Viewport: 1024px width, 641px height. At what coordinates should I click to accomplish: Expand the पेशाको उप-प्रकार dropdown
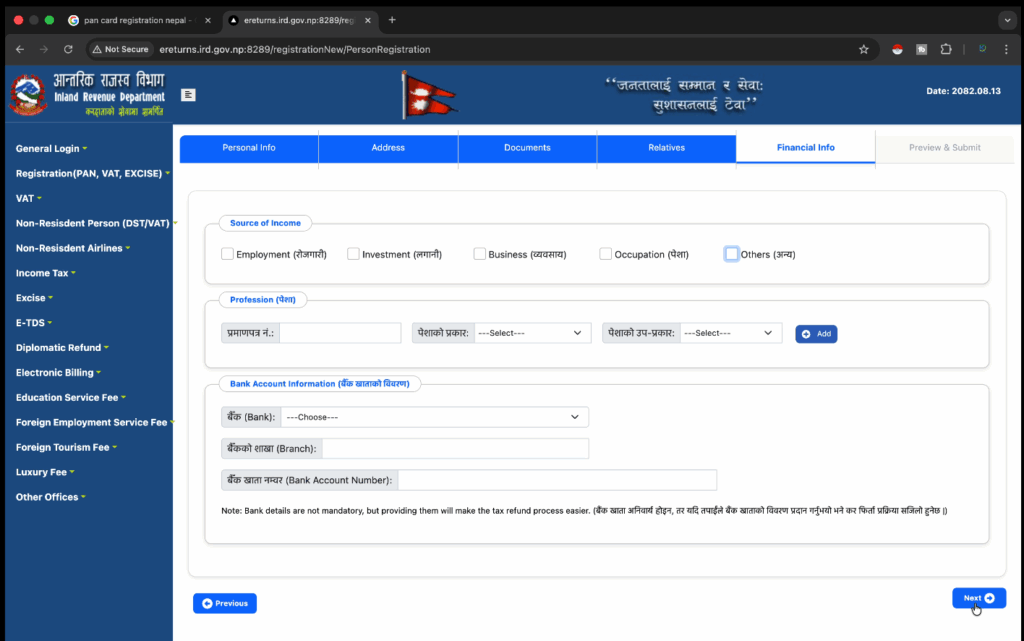click(x=730, y=333)
